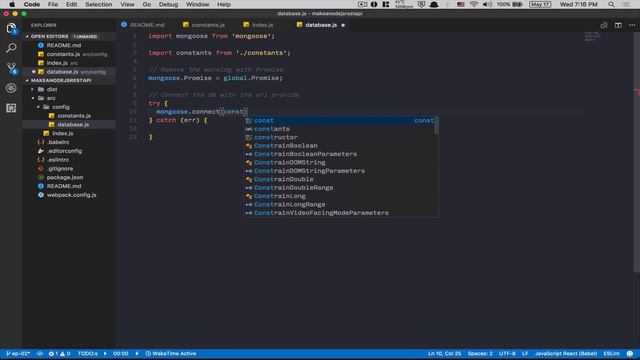Click the timer play arrow in status bar
Screen dimensions: 640x360
105,353
